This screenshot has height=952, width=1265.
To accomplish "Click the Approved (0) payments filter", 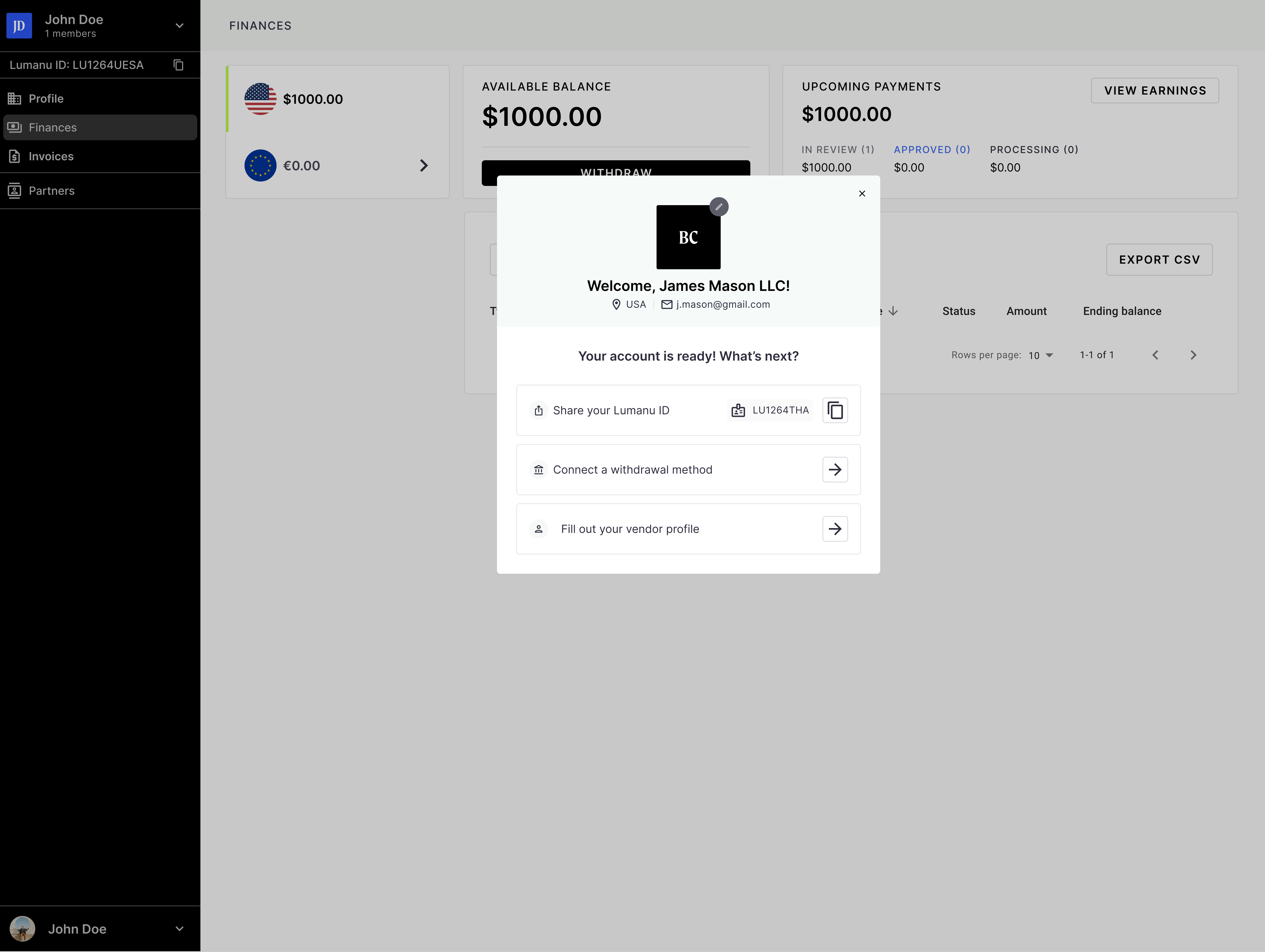I will tap(932, 150).
